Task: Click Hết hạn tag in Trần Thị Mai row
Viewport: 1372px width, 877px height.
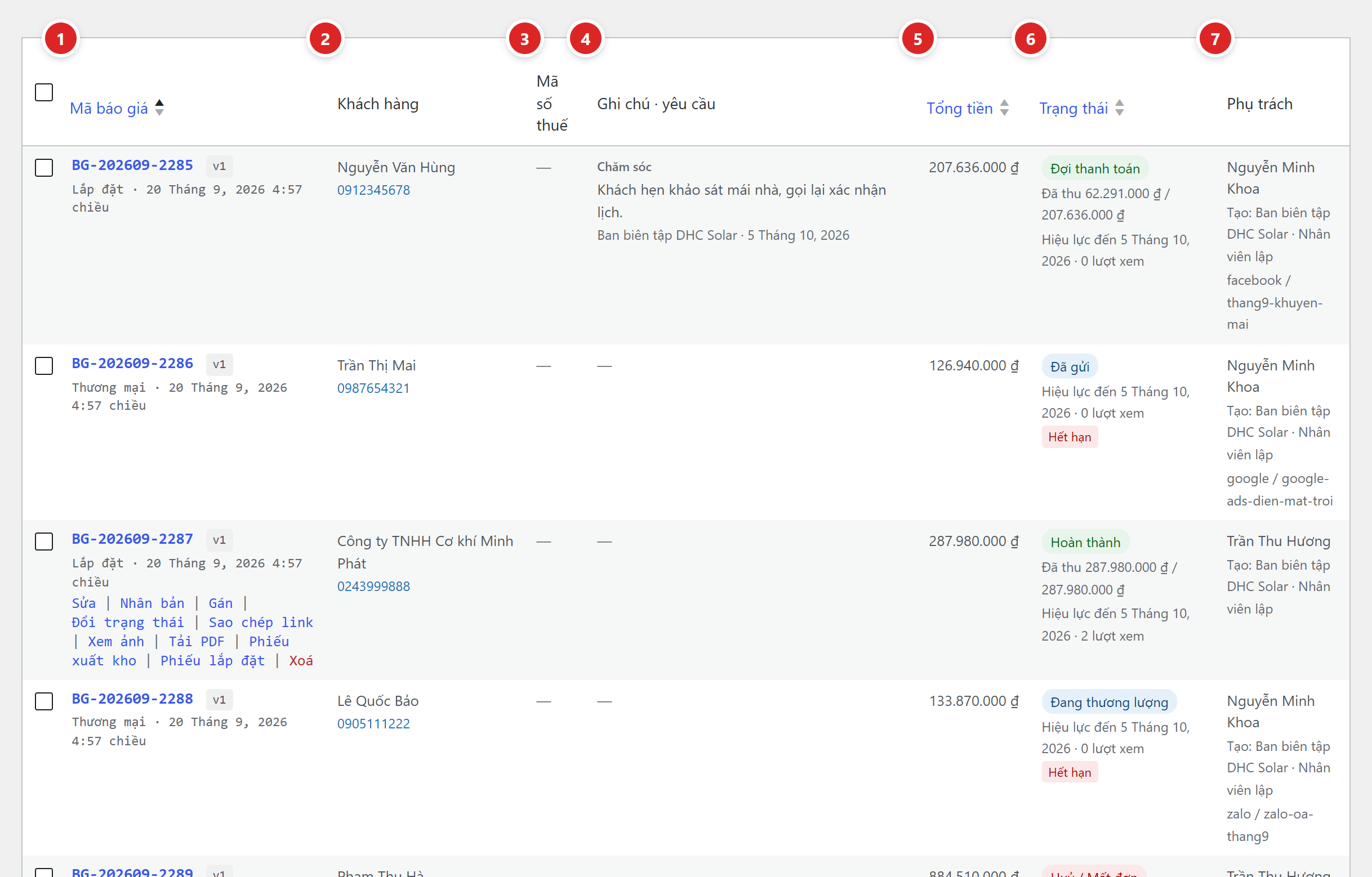Action: 1070,437
